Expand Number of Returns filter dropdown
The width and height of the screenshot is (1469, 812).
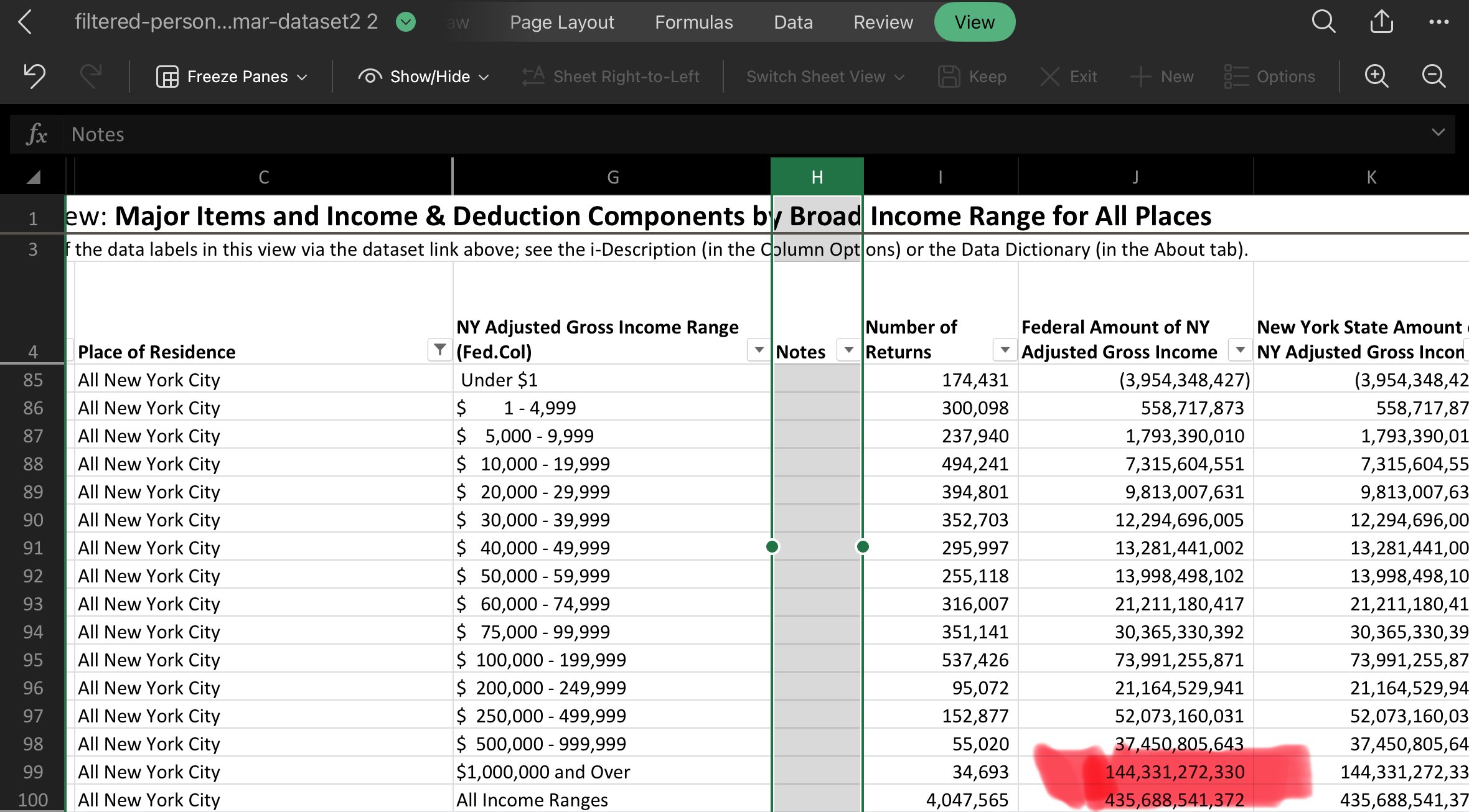[1004, 350]
